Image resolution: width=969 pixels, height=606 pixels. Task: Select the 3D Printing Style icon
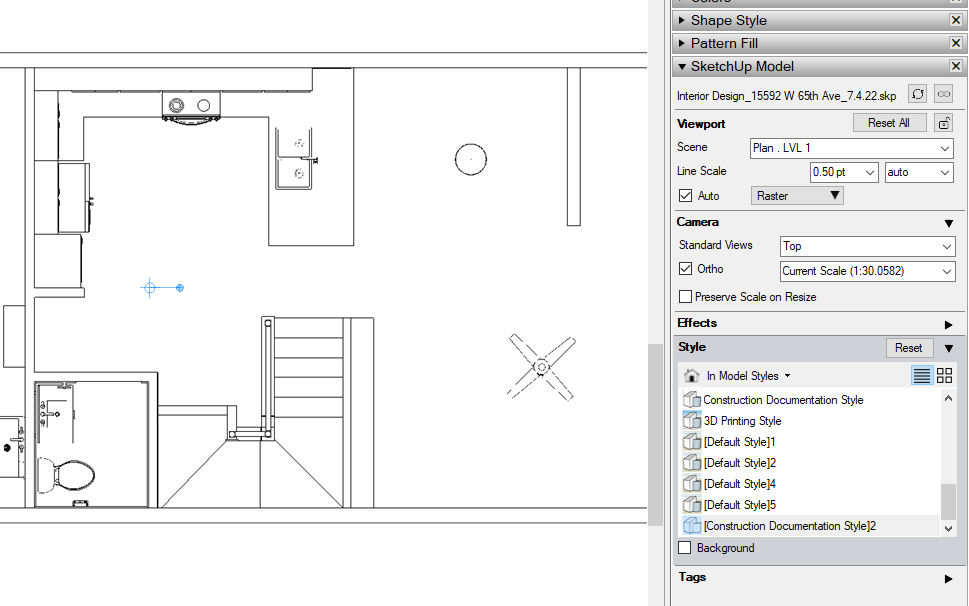[x=692, y=421]
